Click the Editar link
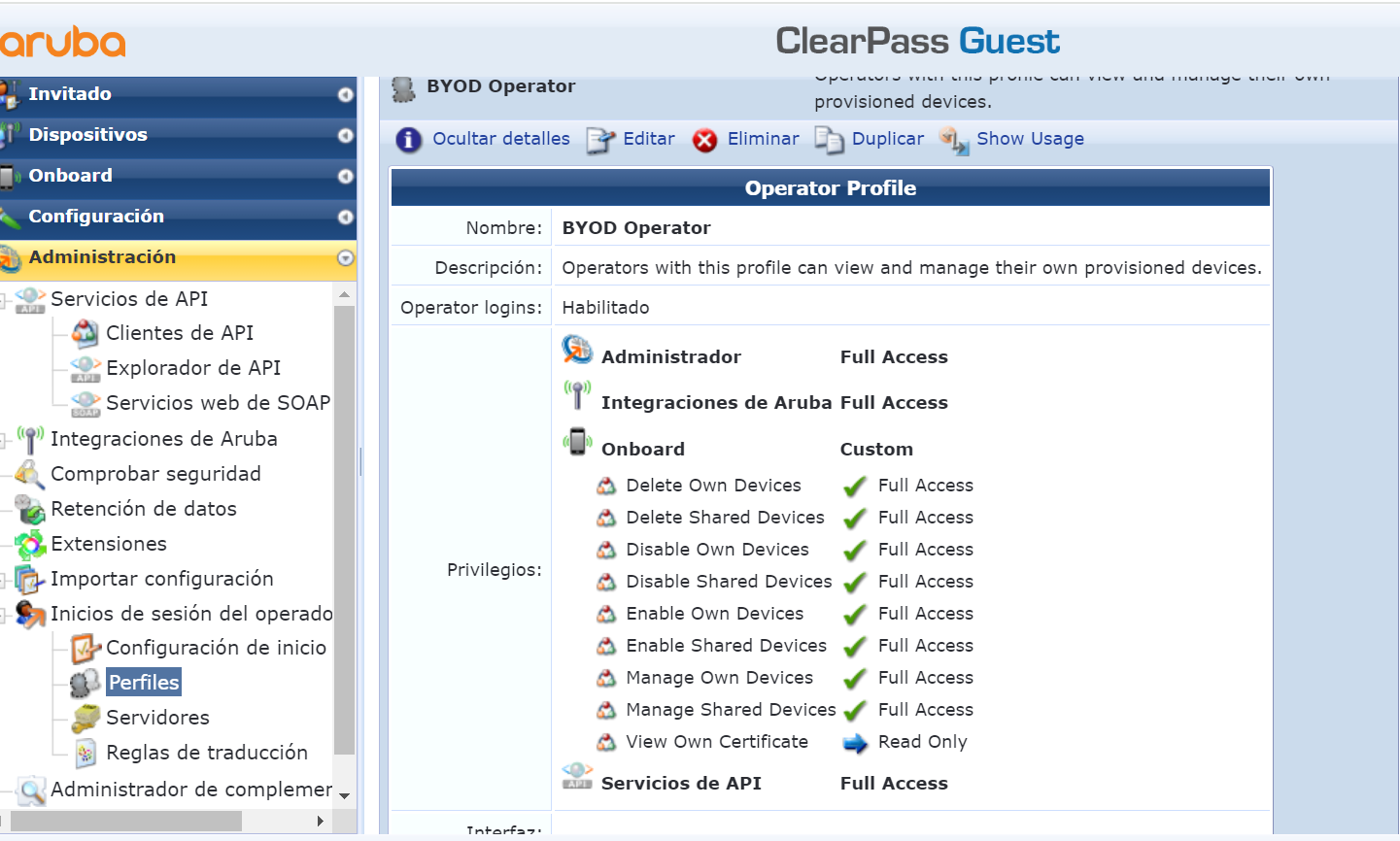 649,139
